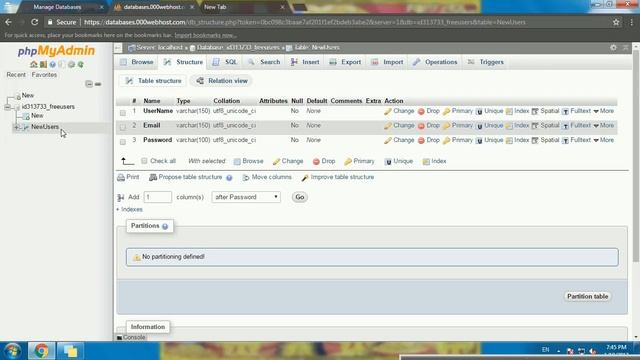Open the Console bar at bottom
The width and height of the screenshot is (640, 360).
[131, 338]
